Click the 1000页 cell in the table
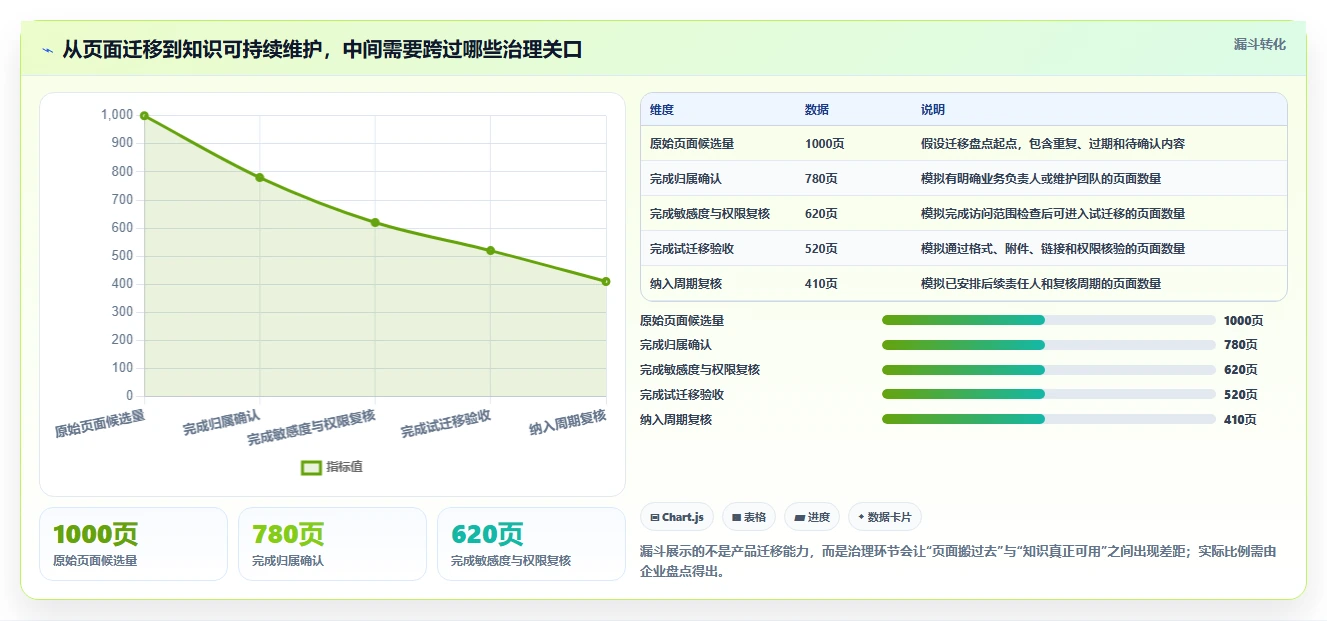 click(x=825, y=144)
